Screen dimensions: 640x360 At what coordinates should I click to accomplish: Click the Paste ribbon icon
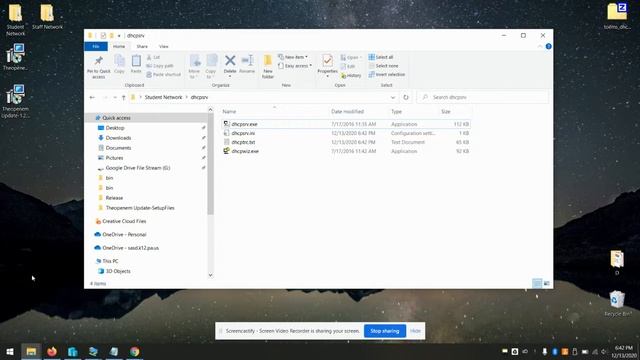[136, 62]
